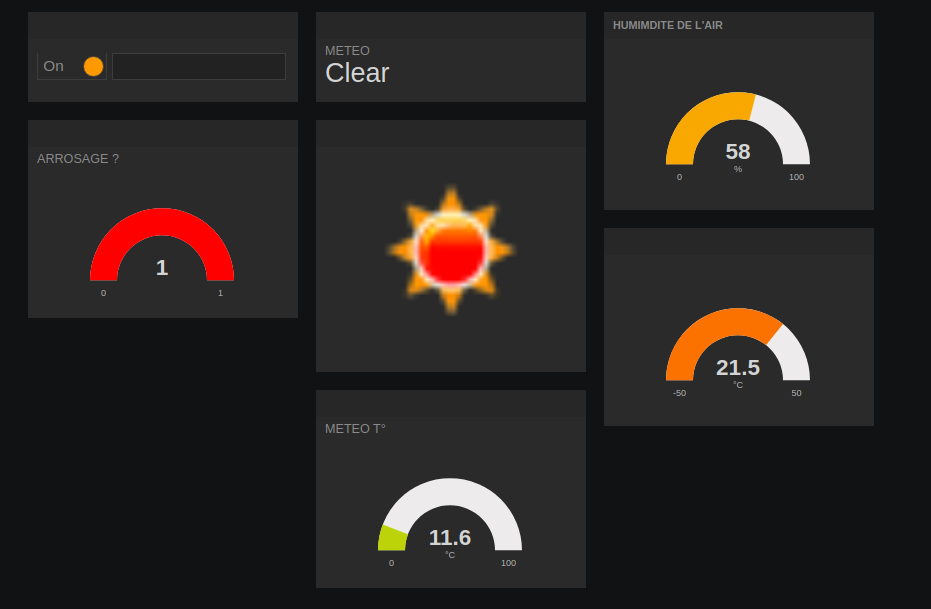Click the -50 minimum gauge label

[679, 393]
